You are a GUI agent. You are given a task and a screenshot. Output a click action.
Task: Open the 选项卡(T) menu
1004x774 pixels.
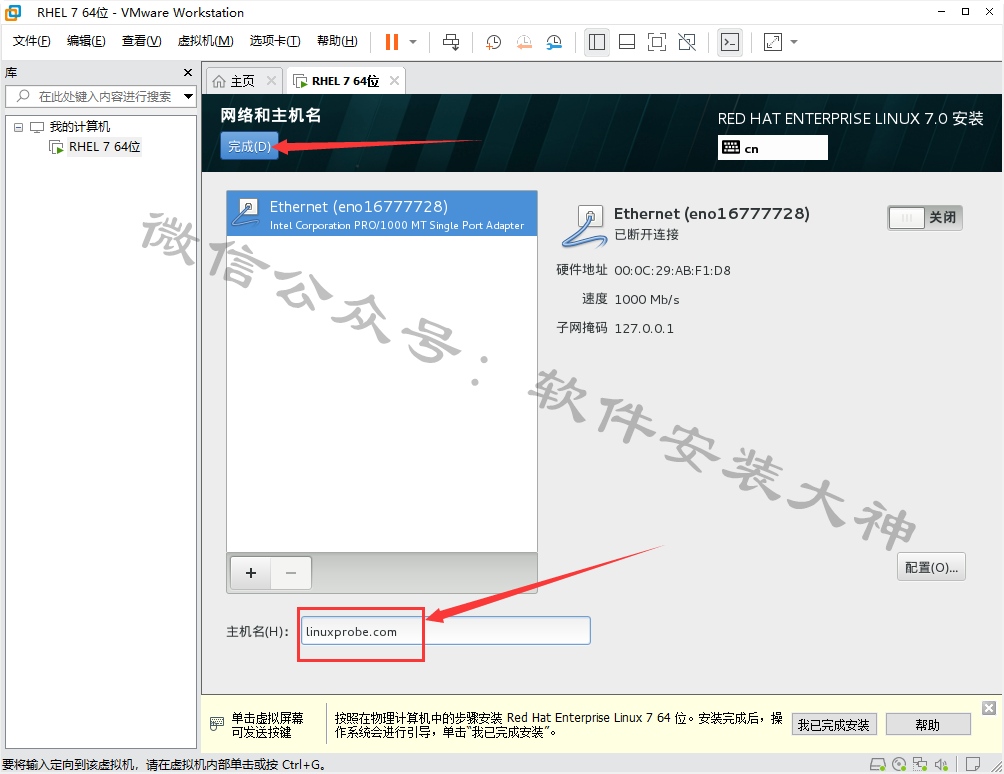pyautogui.click(x=275, y=41)
